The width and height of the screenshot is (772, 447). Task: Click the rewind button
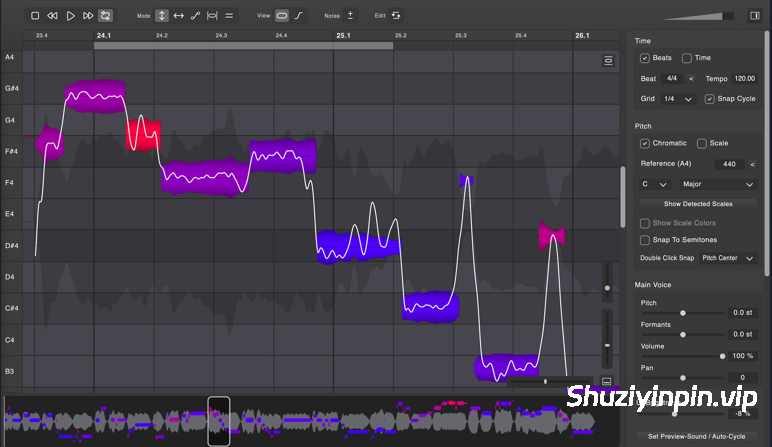click(52, 16)
